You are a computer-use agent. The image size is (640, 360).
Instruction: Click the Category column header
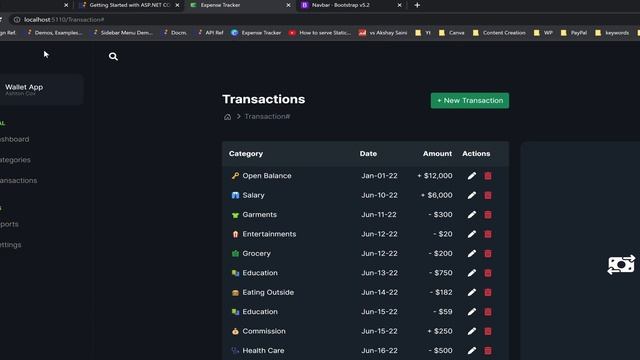pos(246,154)
